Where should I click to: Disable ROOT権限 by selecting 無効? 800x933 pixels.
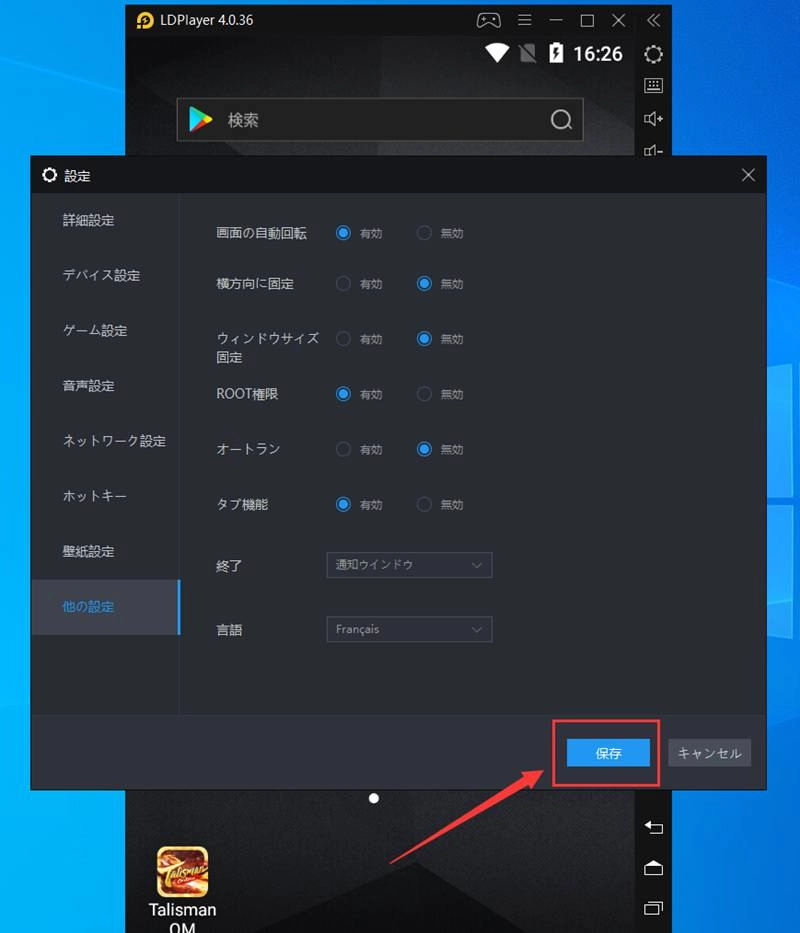point(424,394)
